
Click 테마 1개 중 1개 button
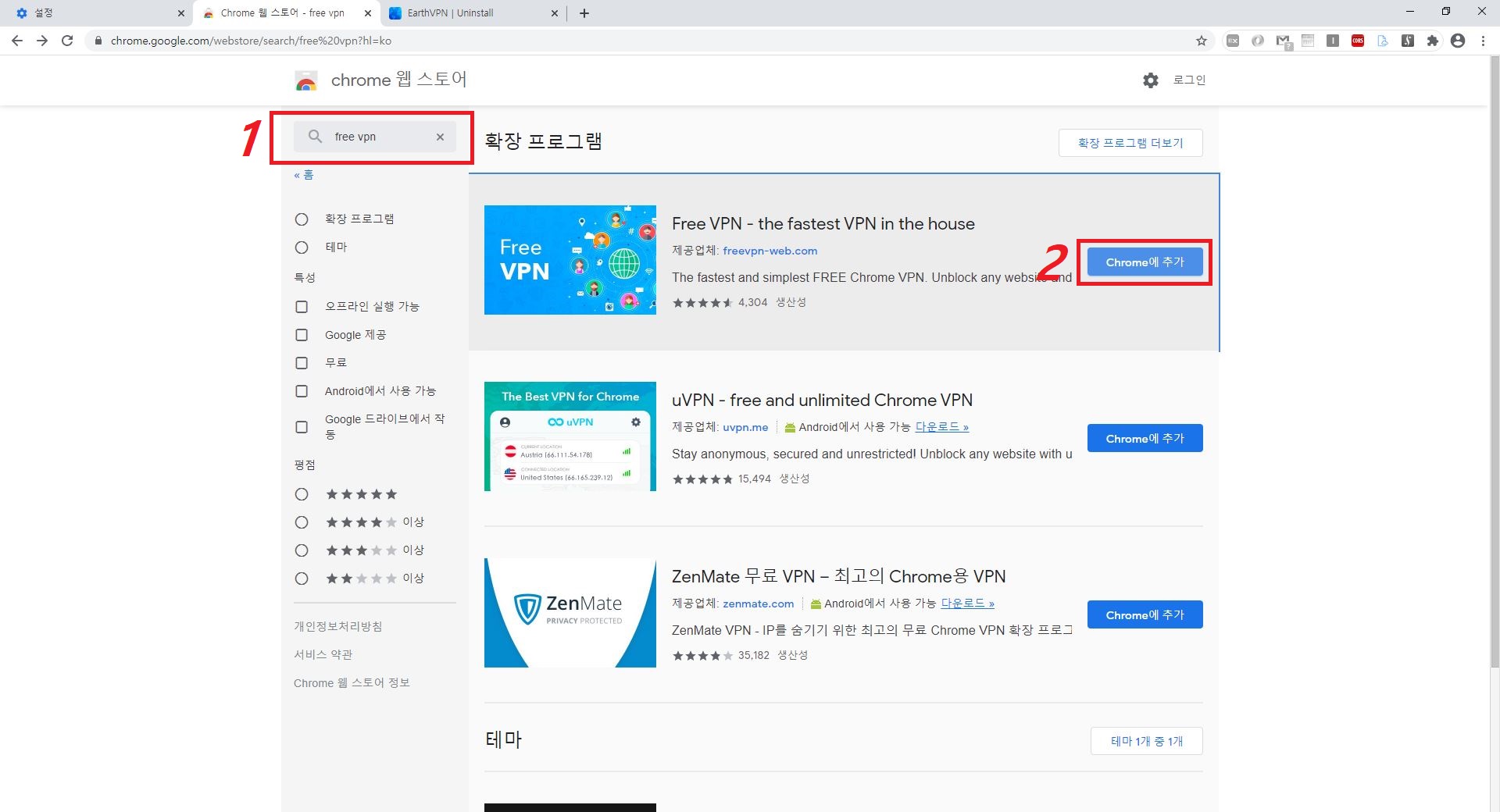[1146, 741]
